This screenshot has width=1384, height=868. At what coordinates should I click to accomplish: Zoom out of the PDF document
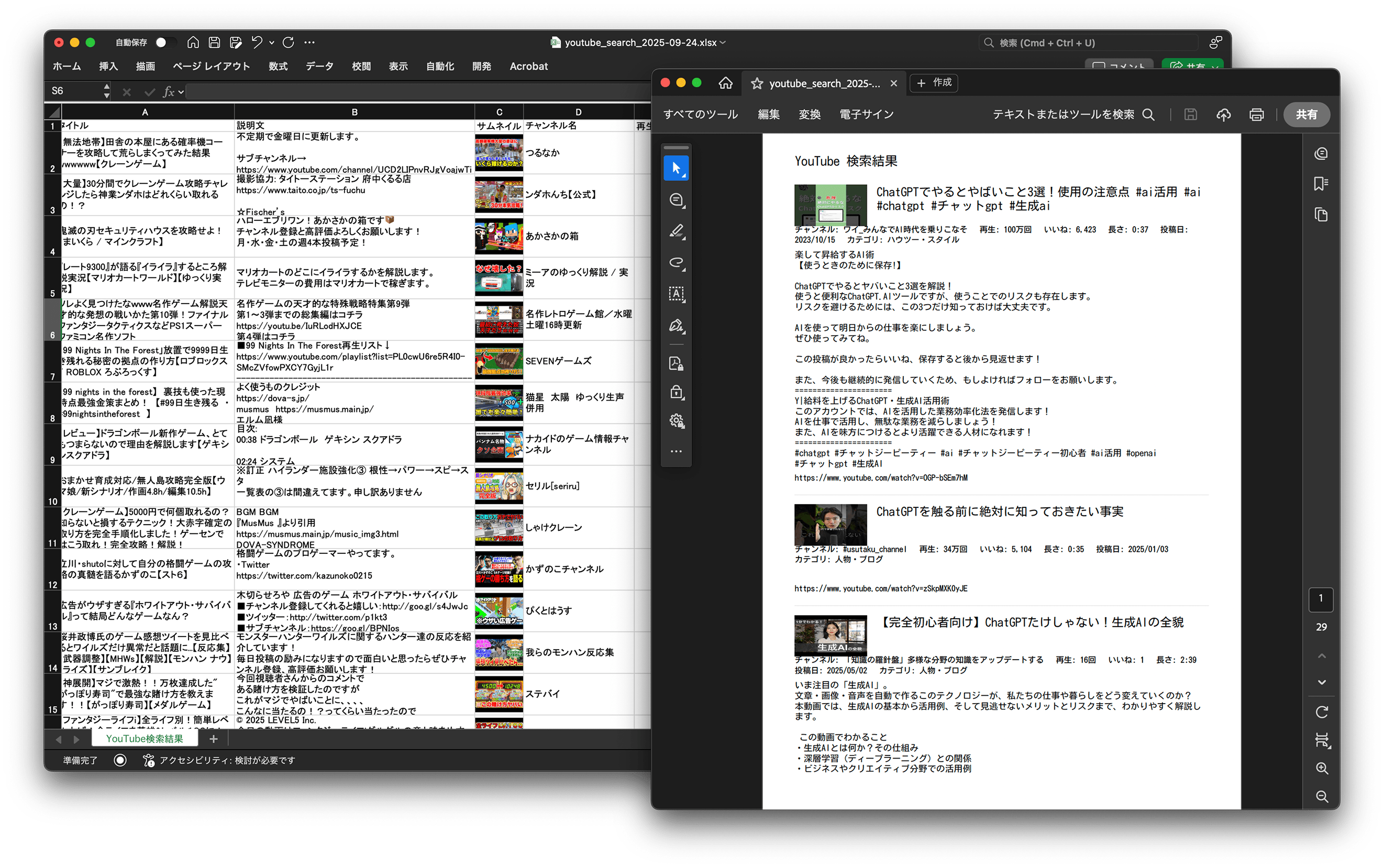coord(1322,796)
